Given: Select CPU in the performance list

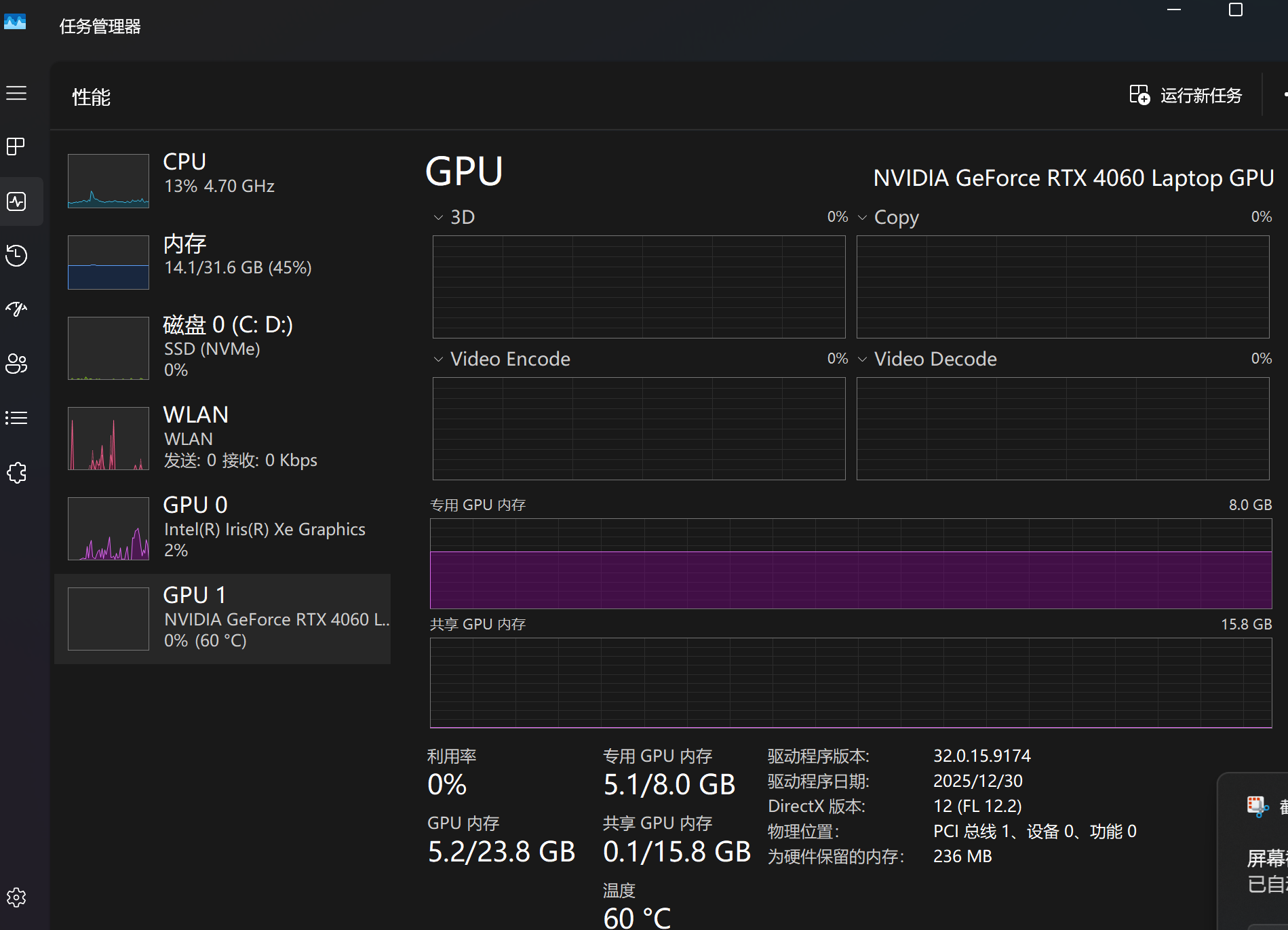Looking at the screenshot, I should click(222, 180).
